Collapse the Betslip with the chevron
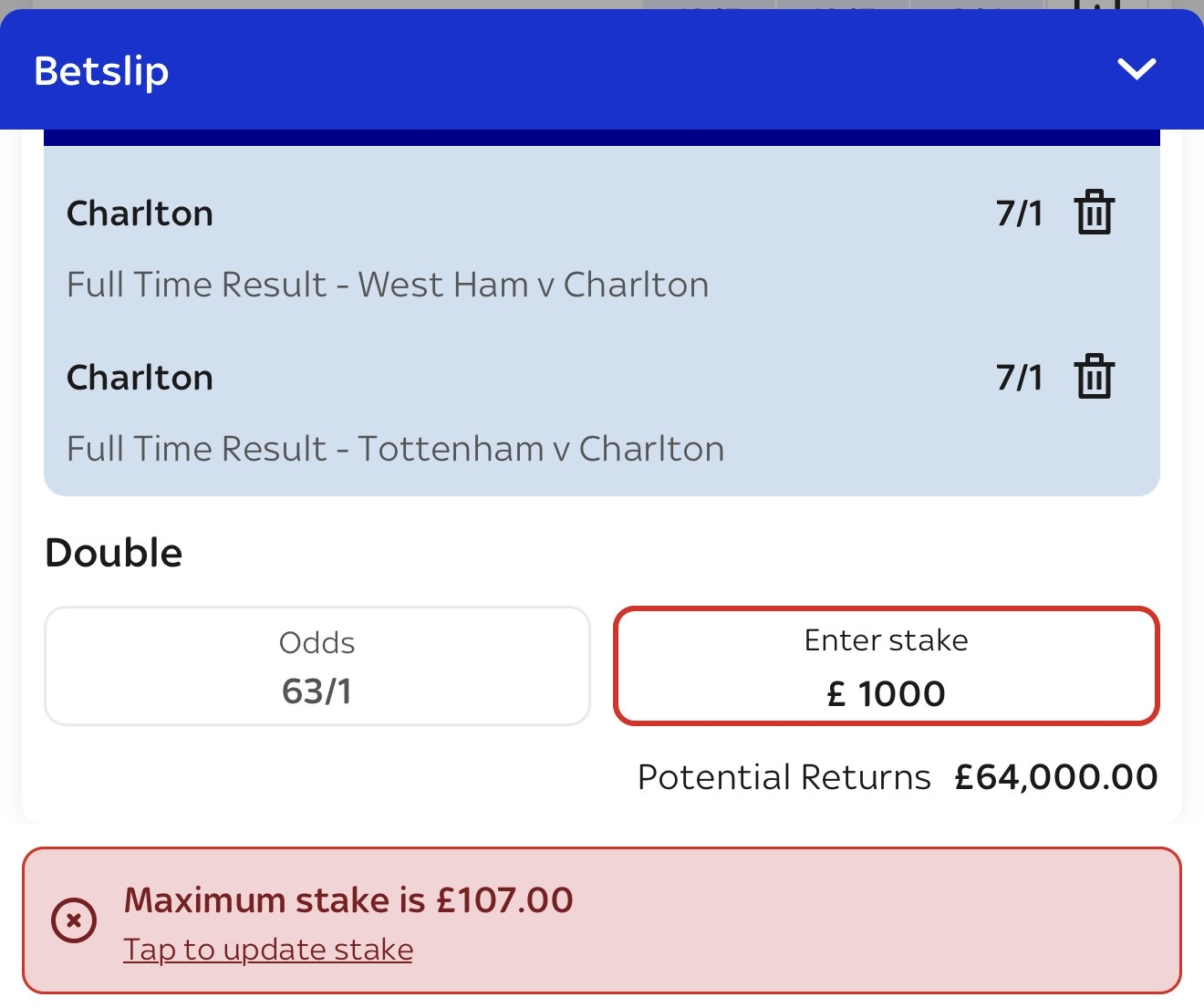1204x1008 pixels. 1137,69
